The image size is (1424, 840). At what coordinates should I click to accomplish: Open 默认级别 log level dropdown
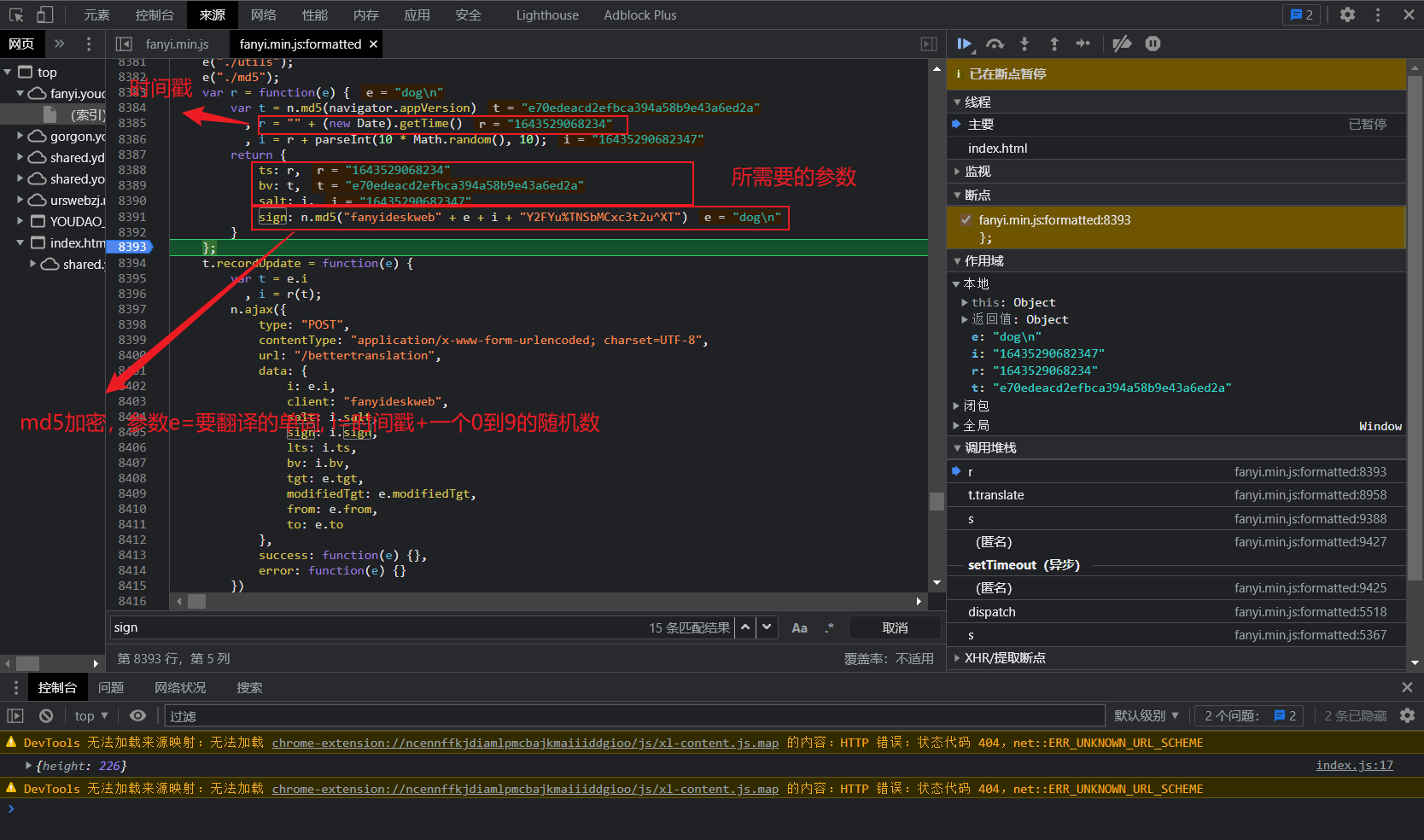tap(1147, 715)
